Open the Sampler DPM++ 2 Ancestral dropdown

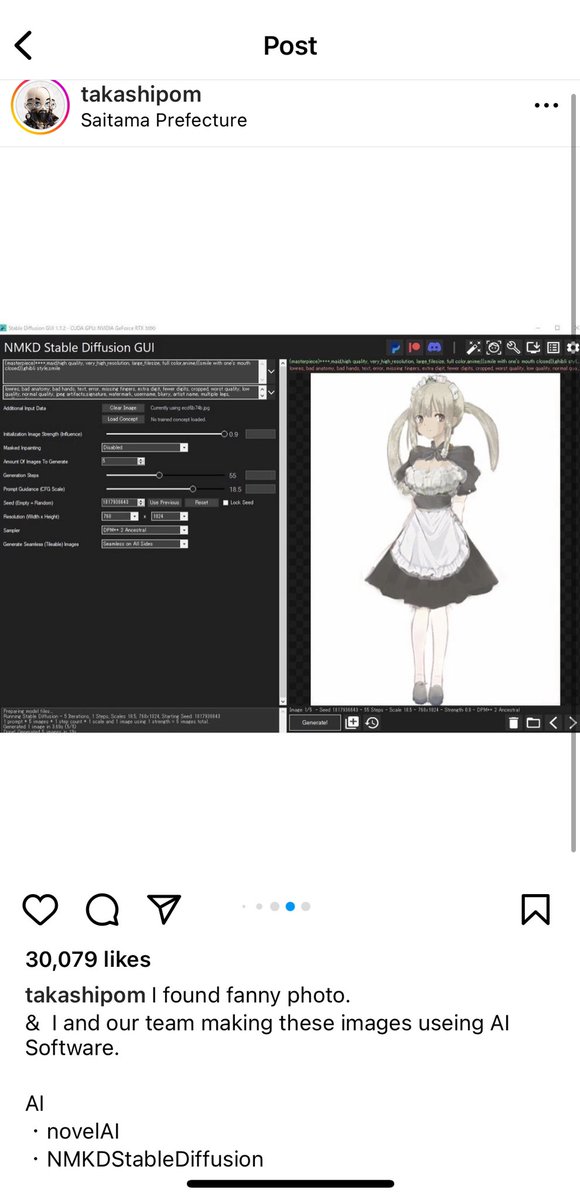[145, 530]
